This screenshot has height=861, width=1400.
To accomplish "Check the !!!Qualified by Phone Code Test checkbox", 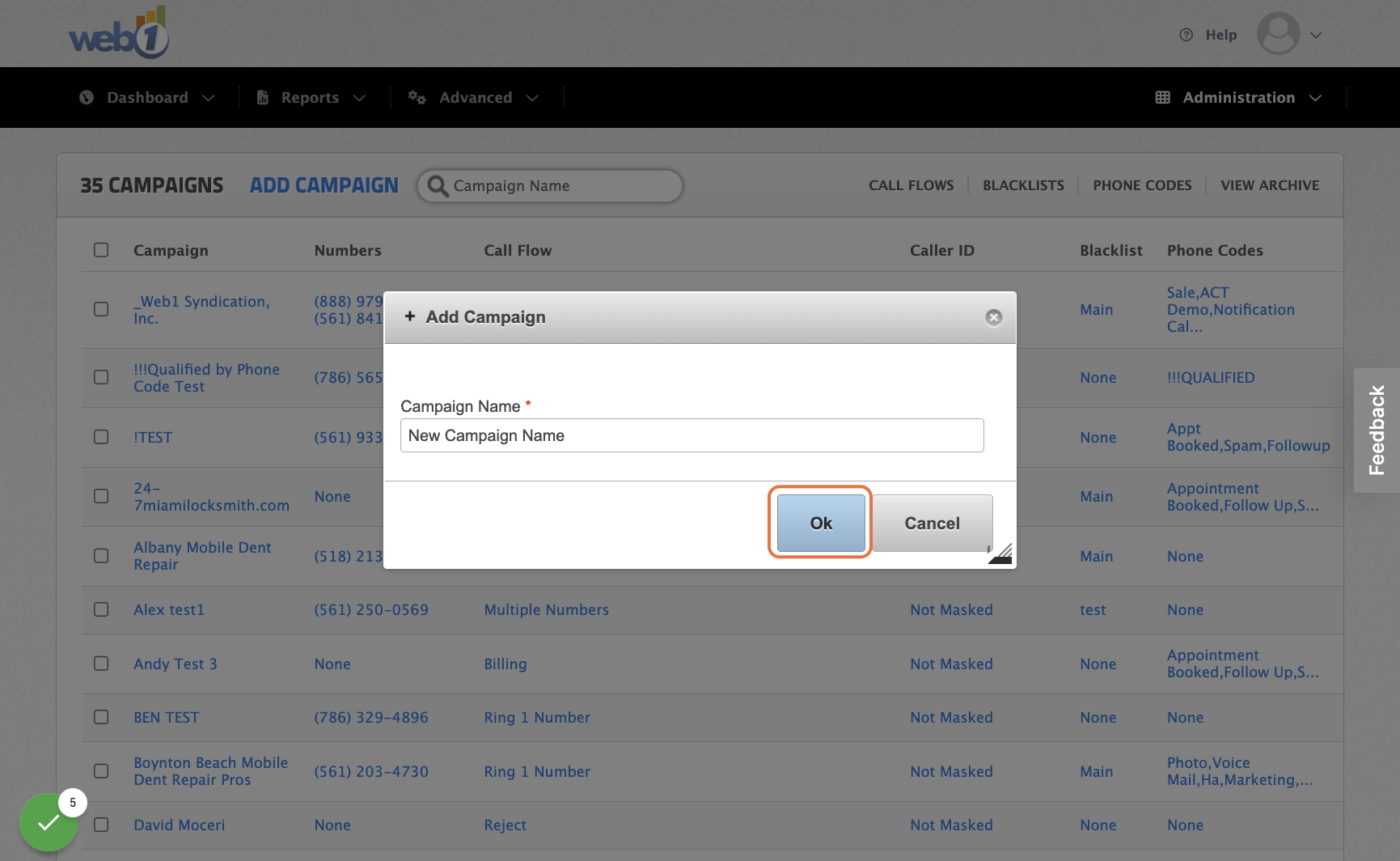I will pos(101,377).
